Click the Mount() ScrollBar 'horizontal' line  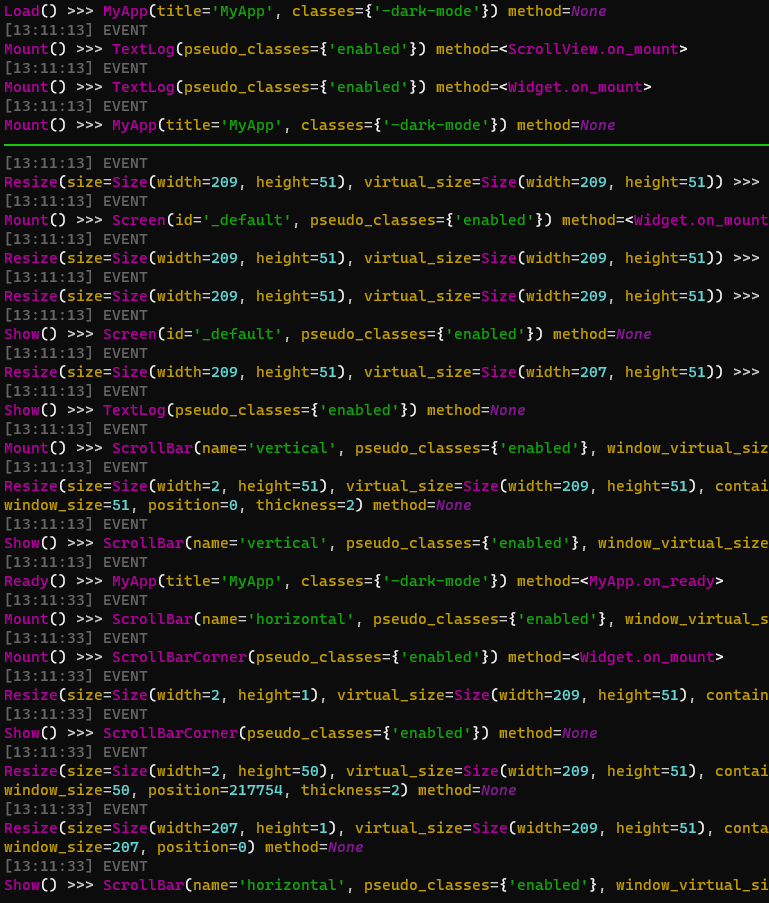click(387, 619)
